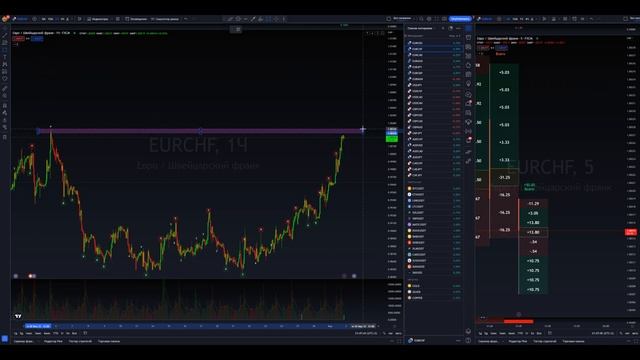The height and width of the screenshot is (360, 640).
Task: Click left handle of time range slider
Action: pos(38,326)
